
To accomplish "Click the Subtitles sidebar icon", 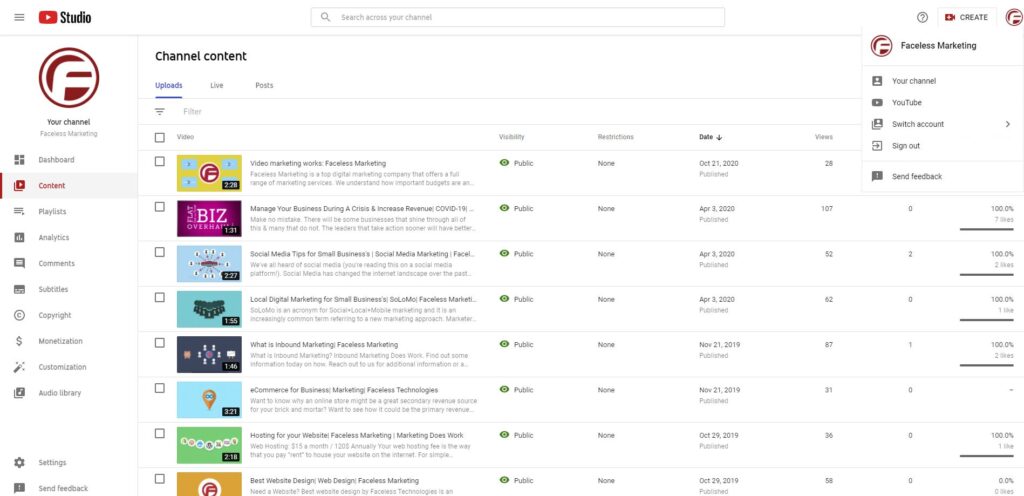I will (20, 289).
